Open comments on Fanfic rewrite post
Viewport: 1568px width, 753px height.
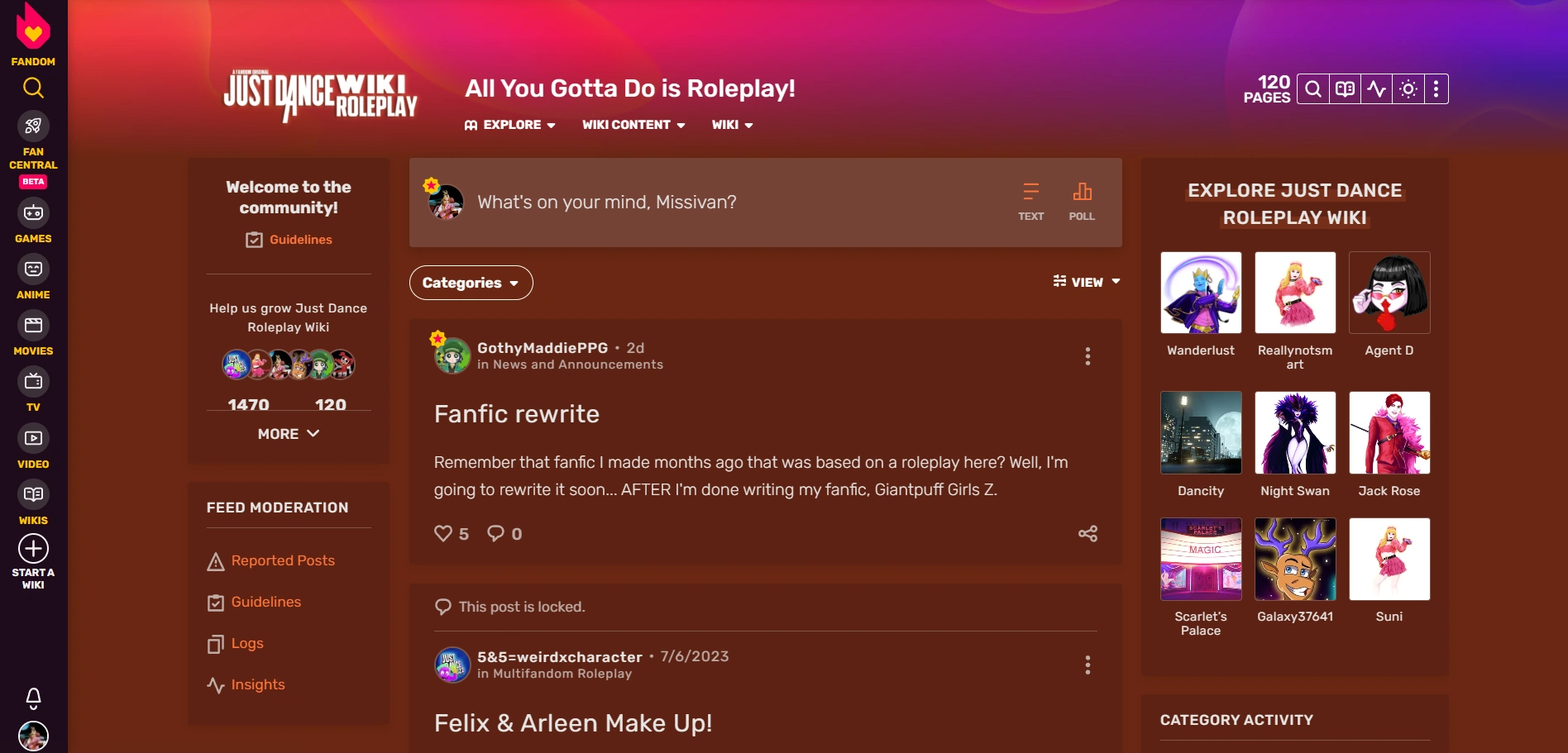(x=504, y=533)
